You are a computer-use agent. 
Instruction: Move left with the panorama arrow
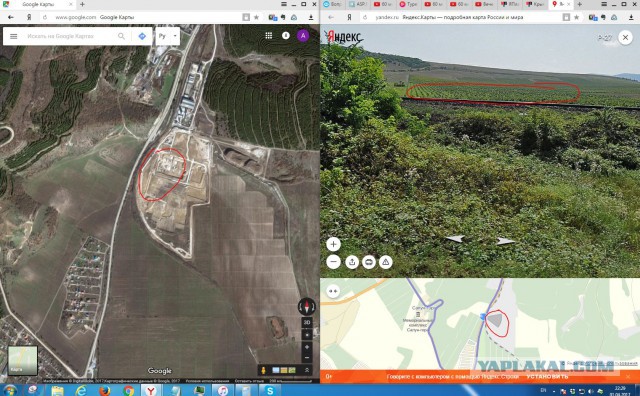click(455, 239)
